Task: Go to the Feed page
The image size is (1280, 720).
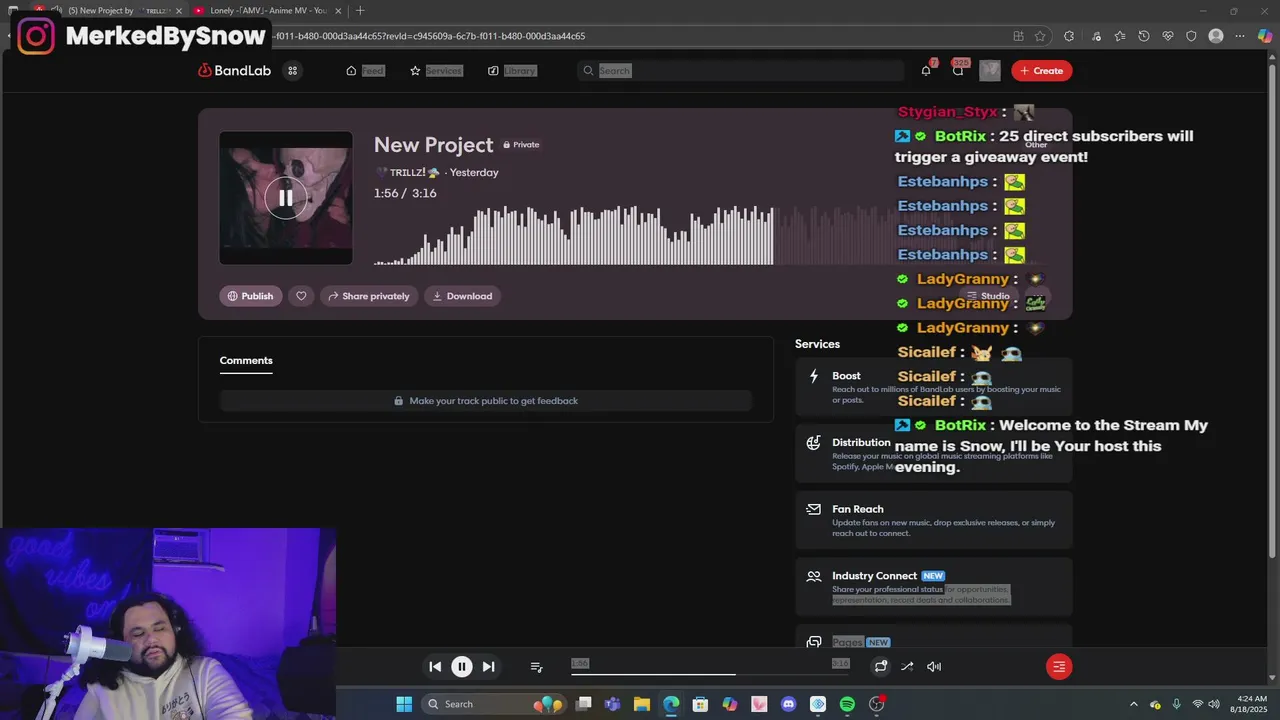Action: (365, 70)
